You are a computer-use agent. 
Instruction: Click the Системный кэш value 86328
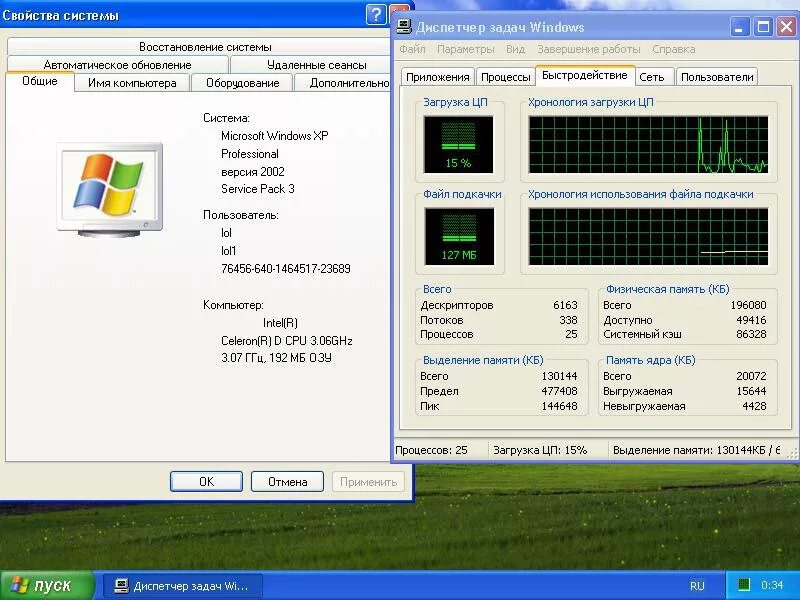click(752, 334)
